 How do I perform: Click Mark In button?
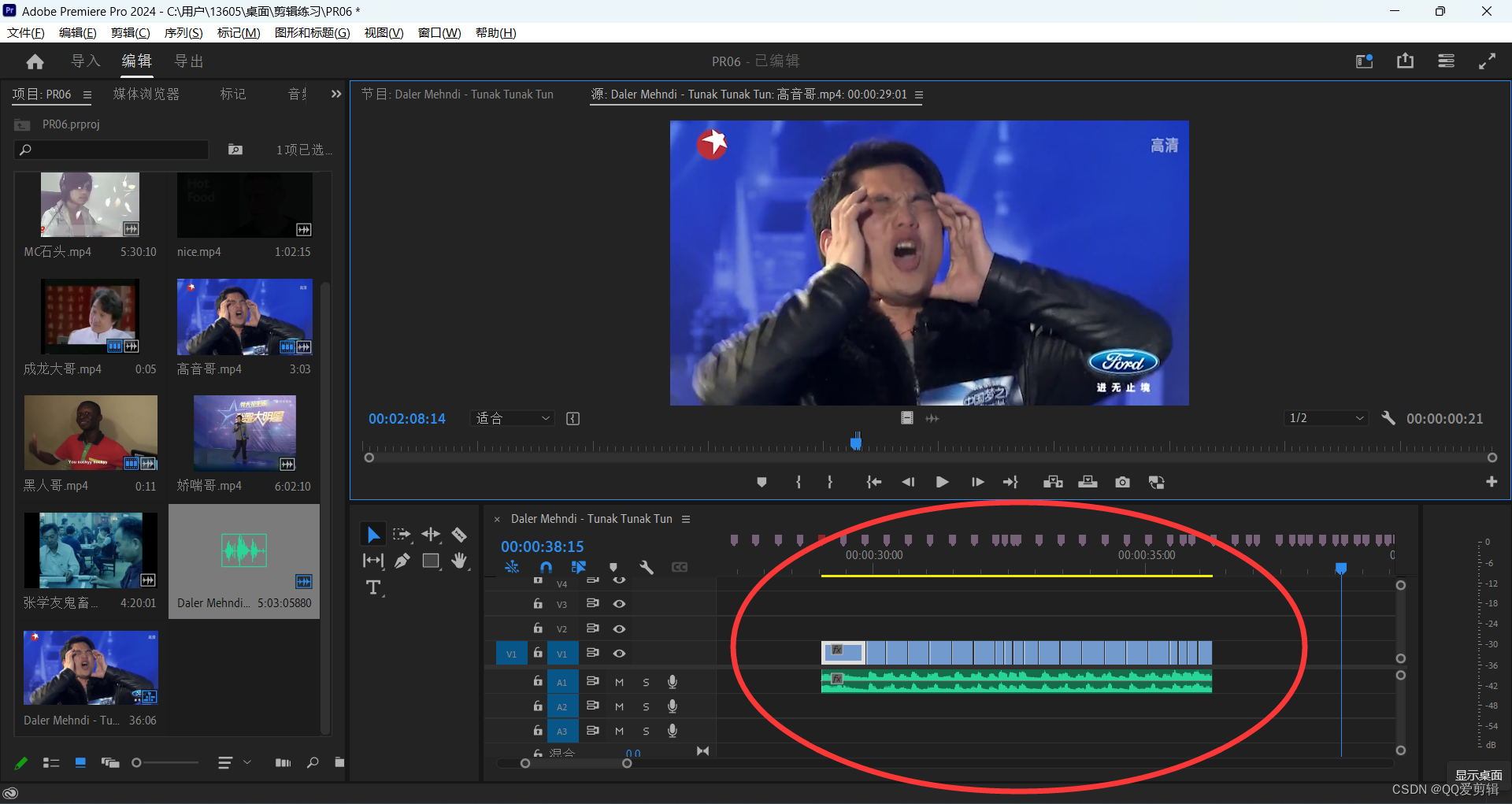coord(799,482)
